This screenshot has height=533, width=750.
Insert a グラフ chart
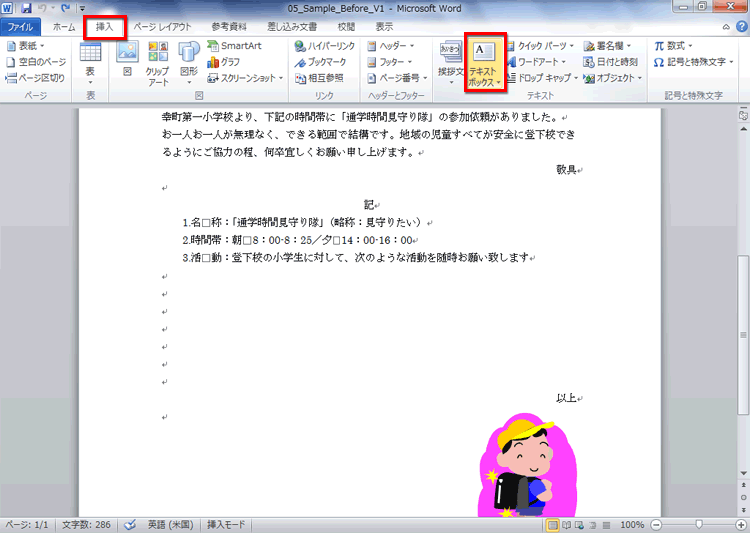pyautogui.click(x=223, y=62)
